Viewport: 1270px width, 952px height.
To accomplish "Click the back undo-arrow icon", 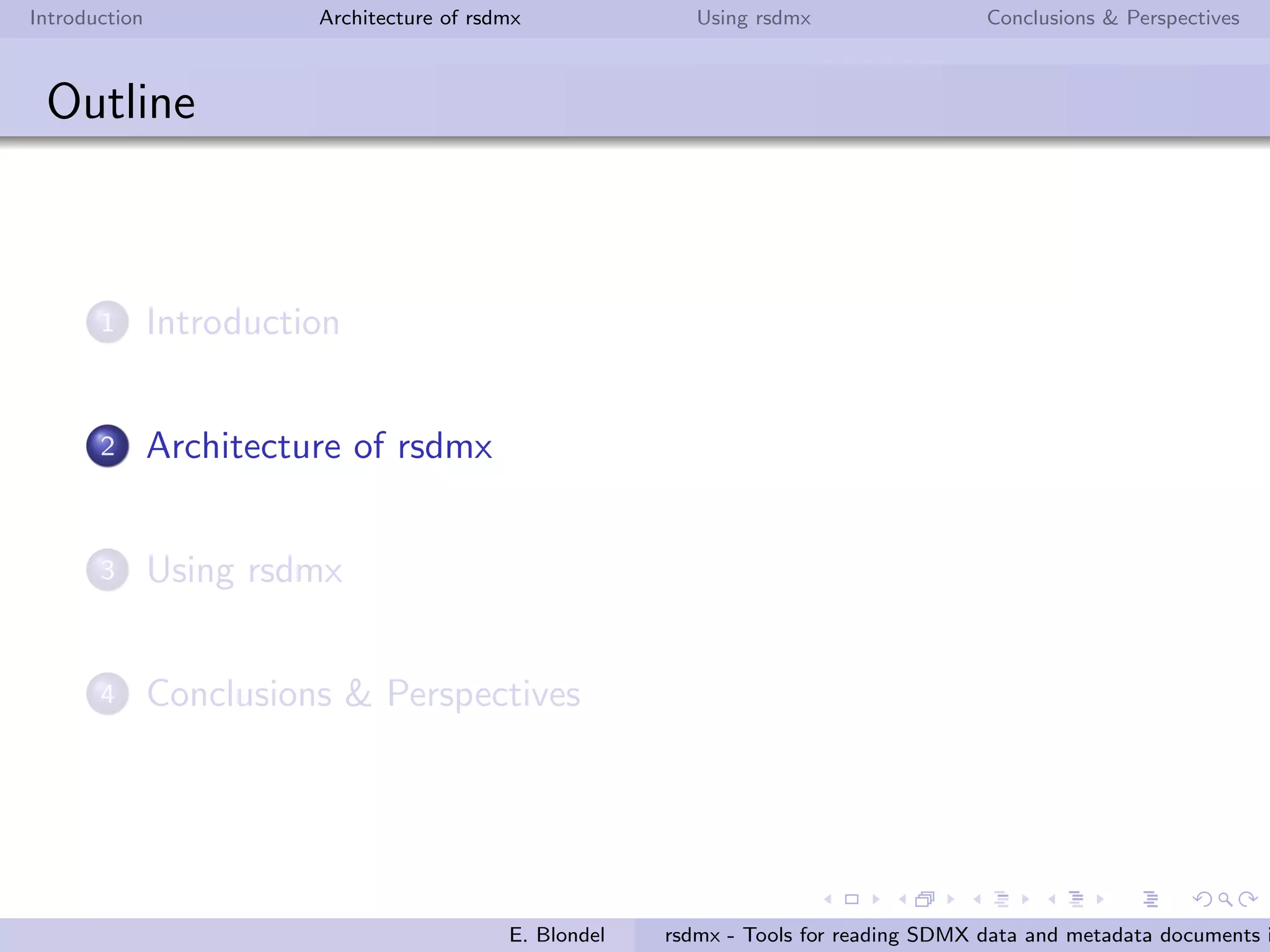I will [1202, 899].
